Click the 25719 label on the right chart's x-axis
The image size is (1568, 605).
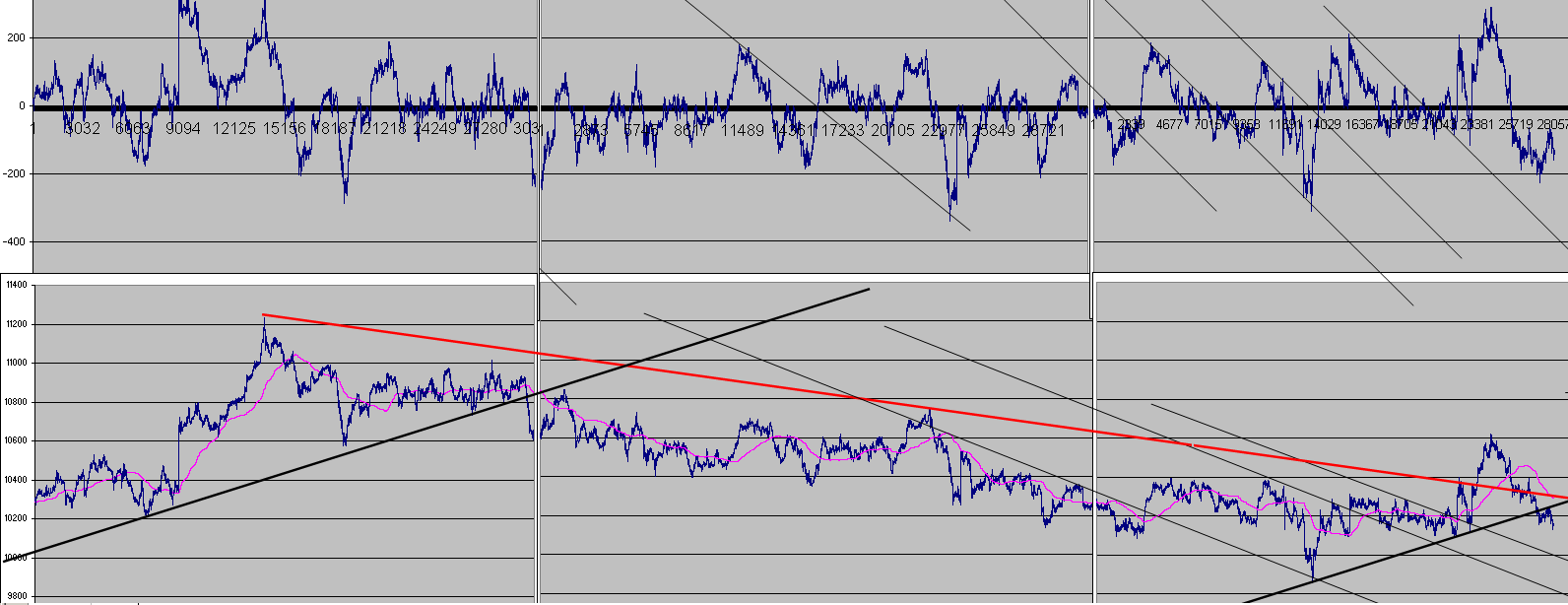pyautogui.click(x=1515, y=125)
